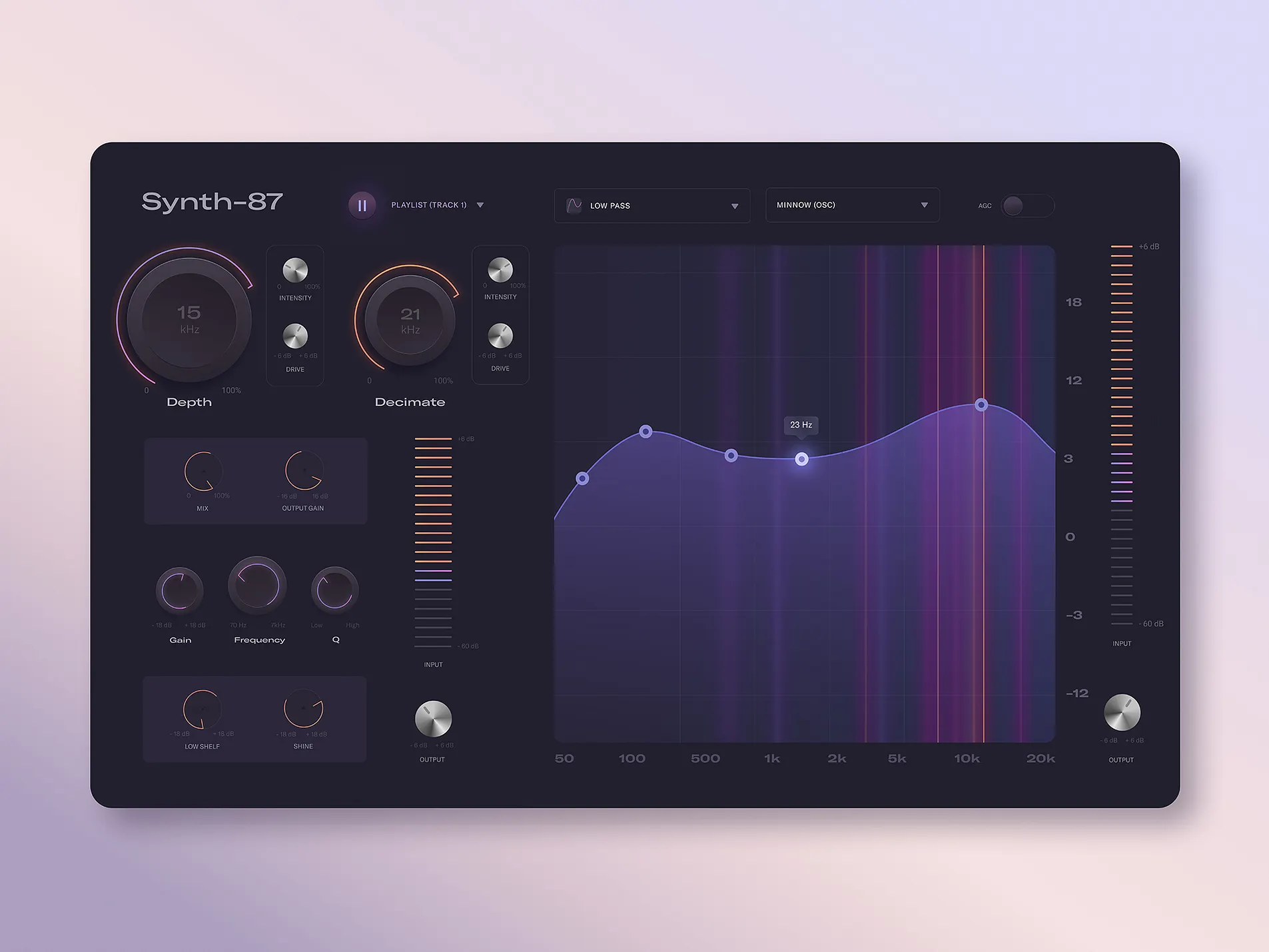Screen dimensions: 1269x952
Task: Expand the Low Pass filter type dropdown
Action: (x=651, y=205)
